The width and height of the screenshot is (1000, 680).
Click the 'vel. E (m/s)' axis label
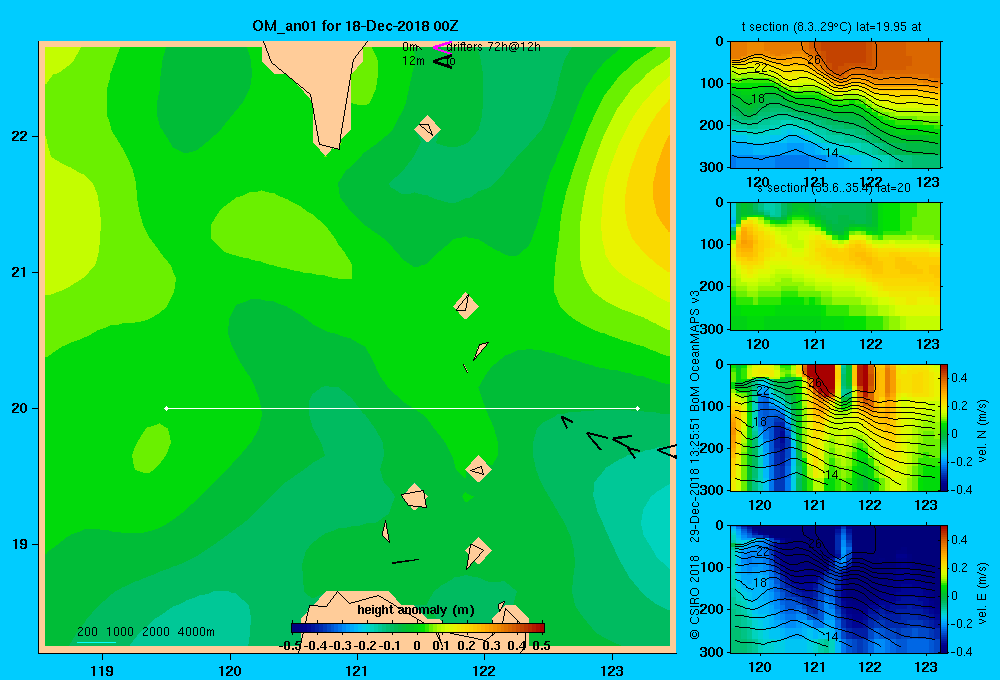[983, 593]
